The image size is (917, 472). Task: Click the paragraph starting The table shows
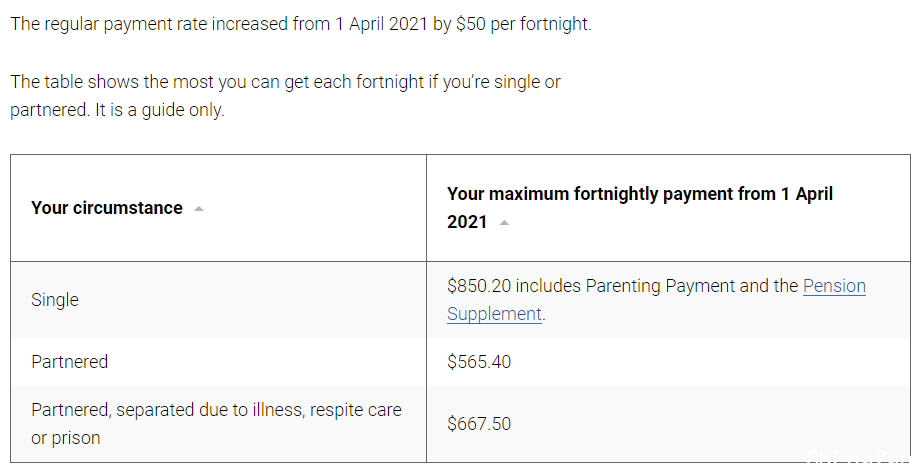[285, 96]
